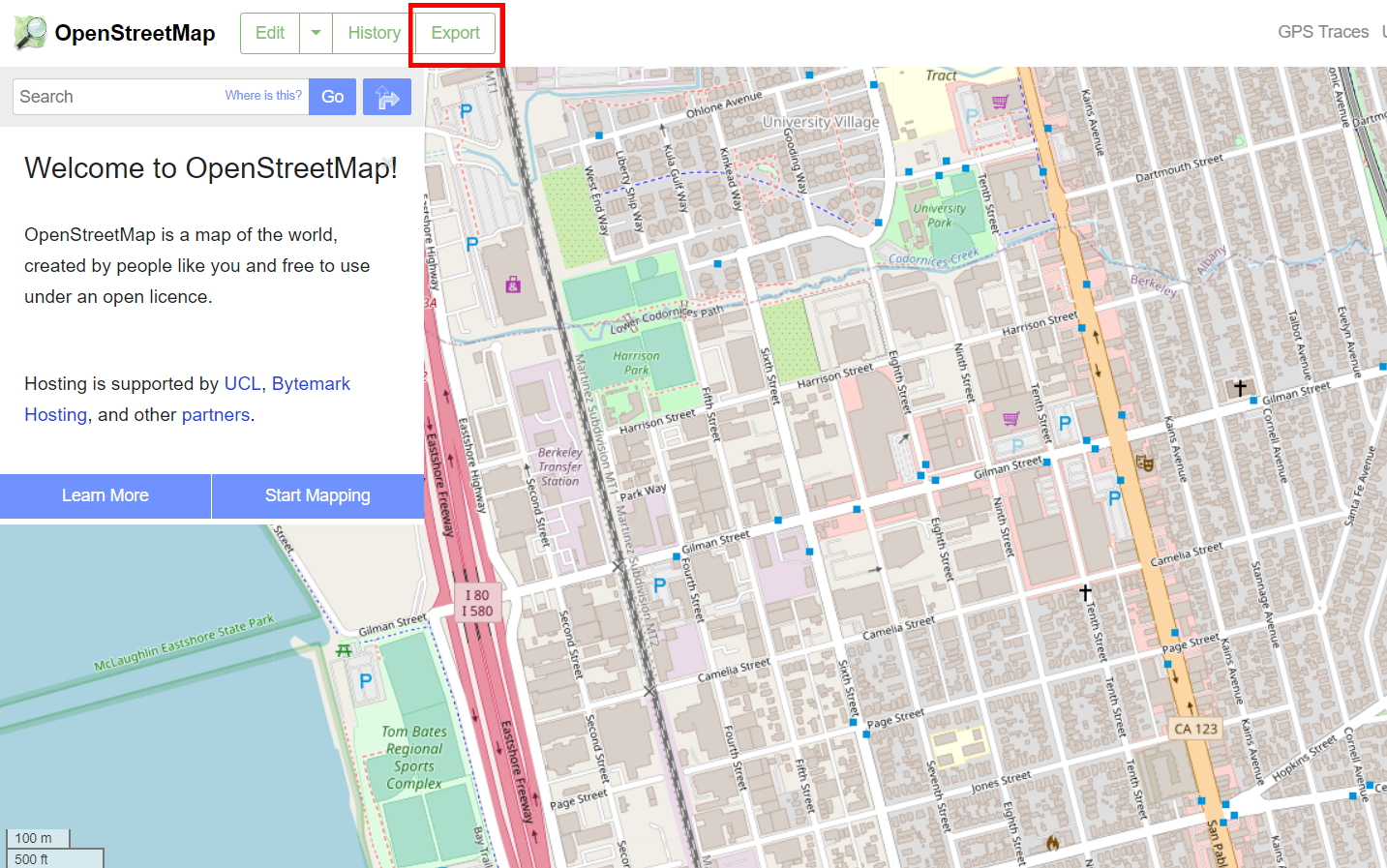1387x868 pixels.
Task: Open the partners link
Action: click(216, 414)
